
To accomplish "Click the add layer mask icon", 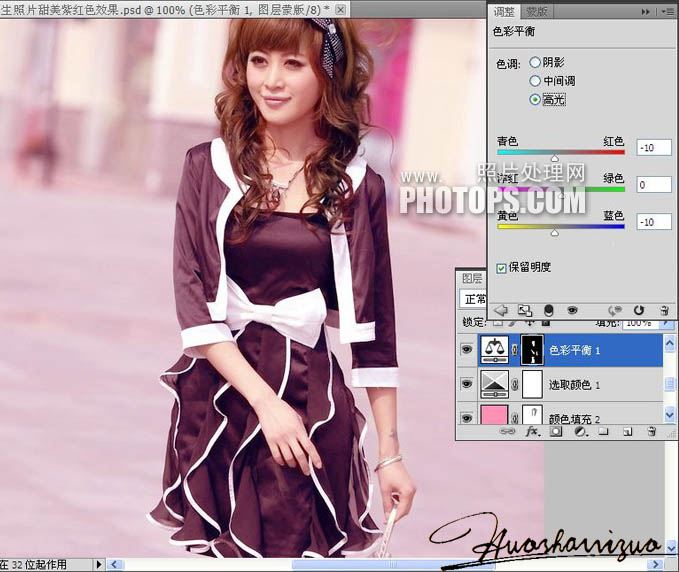I will point(557,432).
